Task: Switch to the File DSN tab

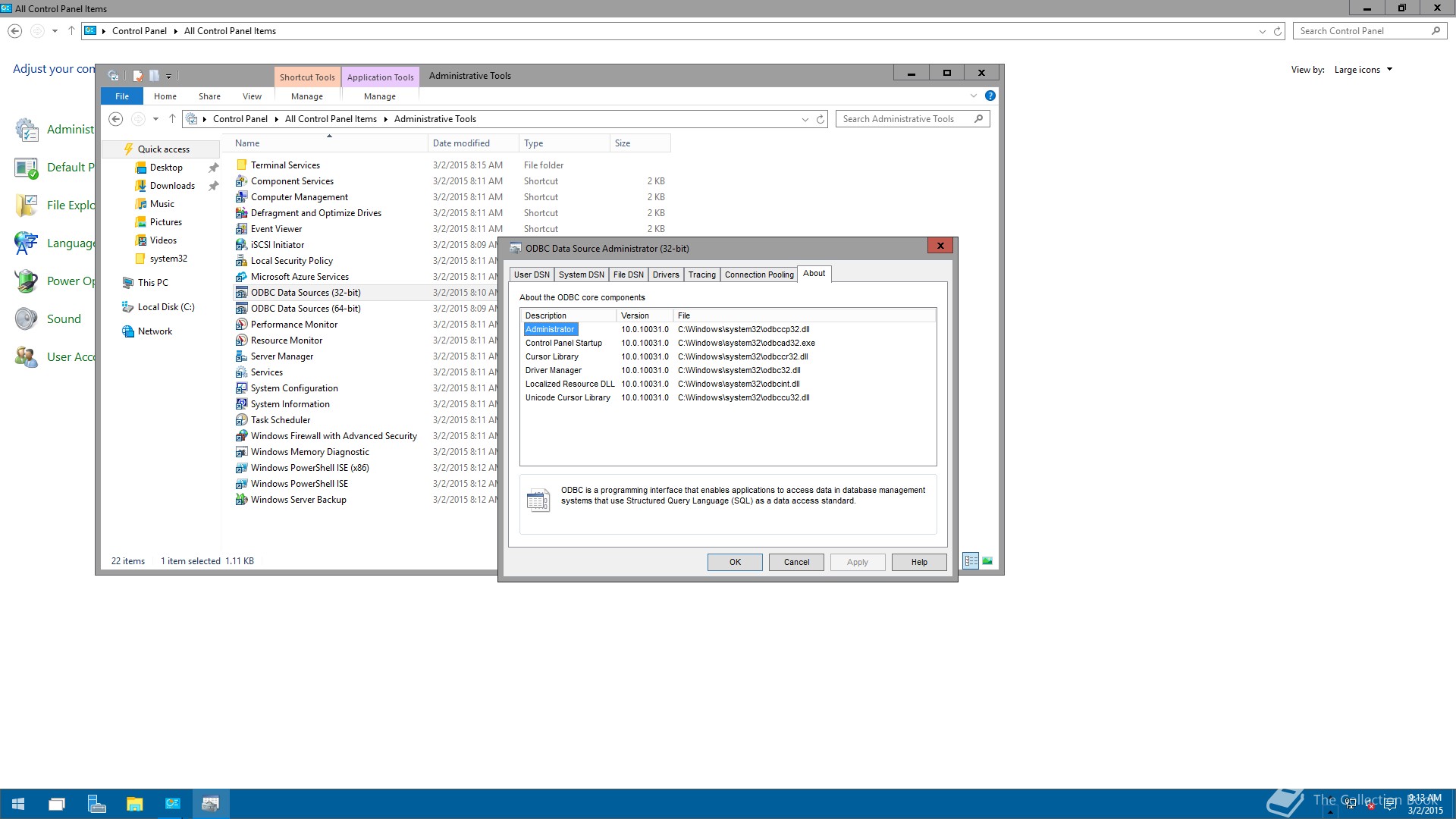Action: [628, 275]
